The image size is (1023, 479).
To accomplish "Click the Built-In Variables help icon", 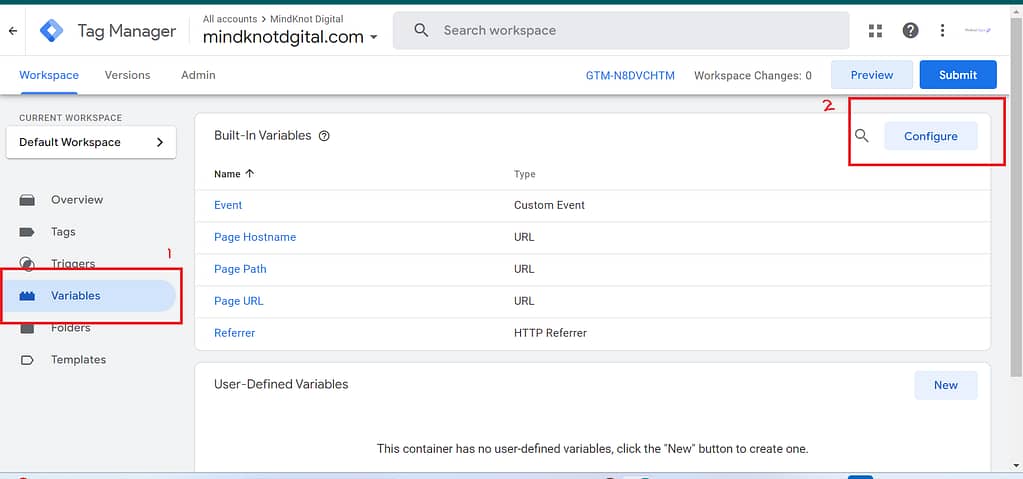I will [324, 136].
